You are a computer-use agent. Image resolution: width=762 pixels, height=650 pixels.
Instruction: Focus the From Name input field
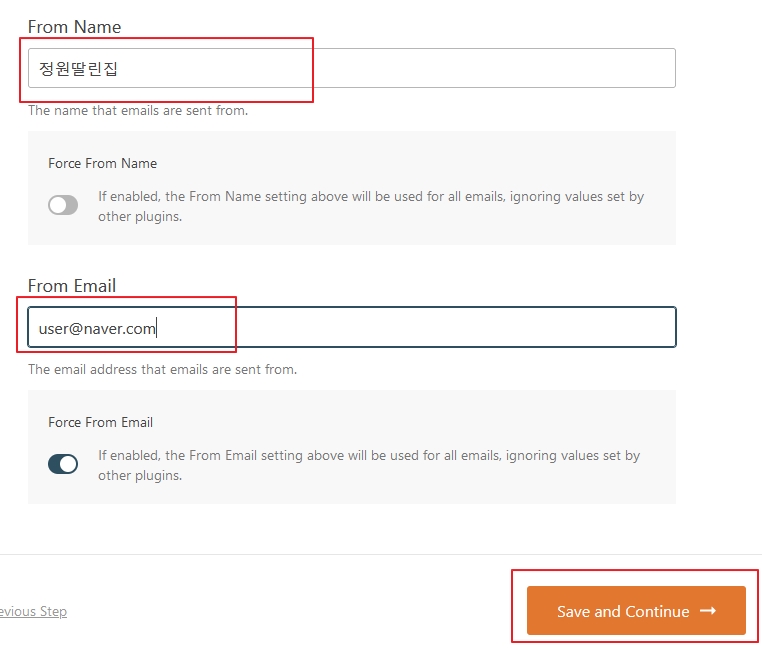(352, 68)
